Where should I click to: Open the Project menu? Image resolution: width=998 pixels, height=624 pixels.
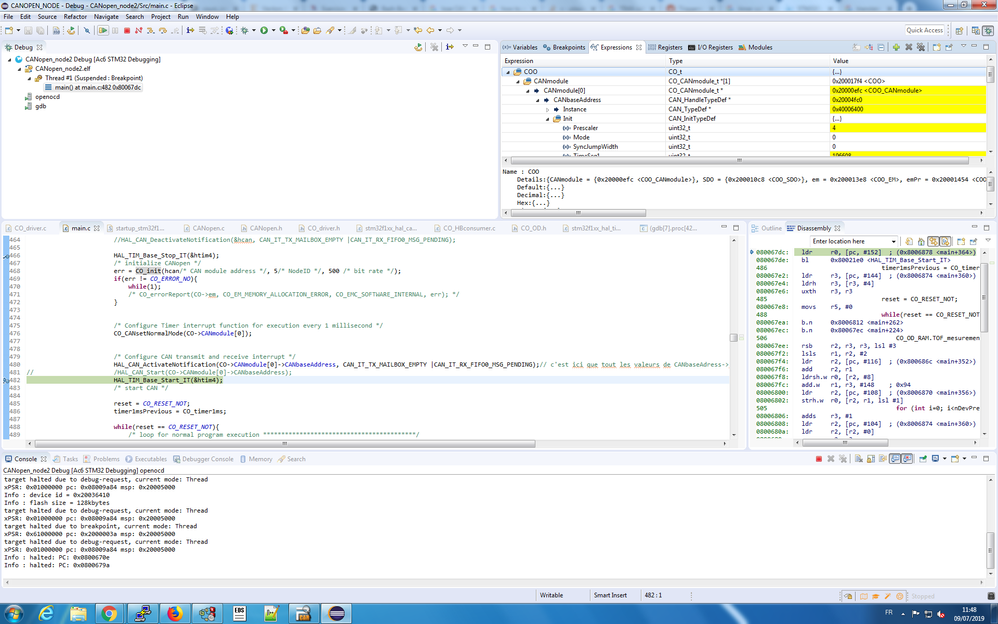(x=160, y=17)
